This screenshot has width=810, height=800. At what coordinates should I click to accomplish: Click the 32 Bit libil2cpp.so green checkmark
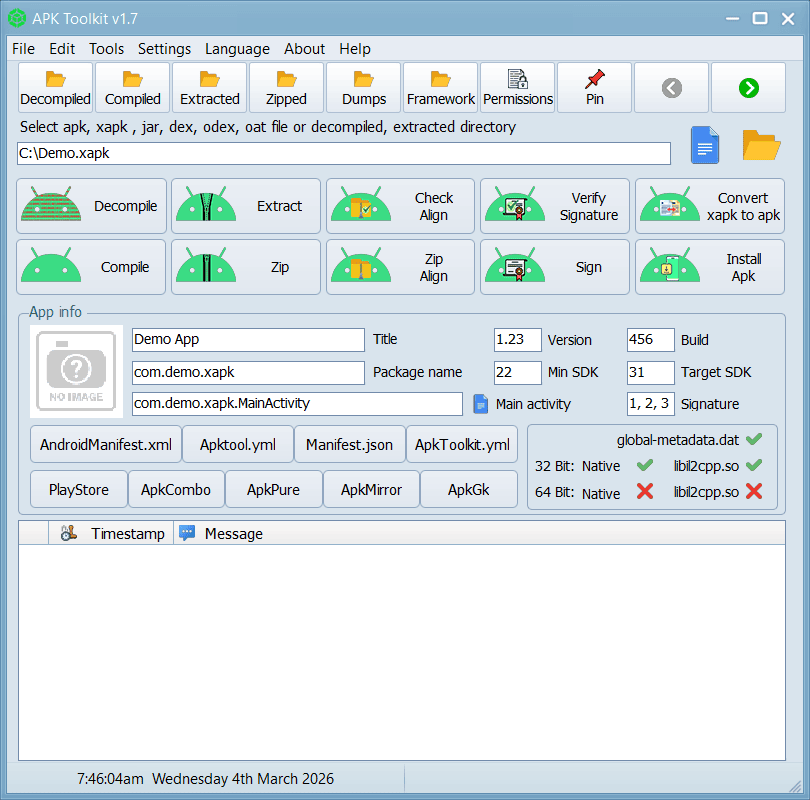754,465
